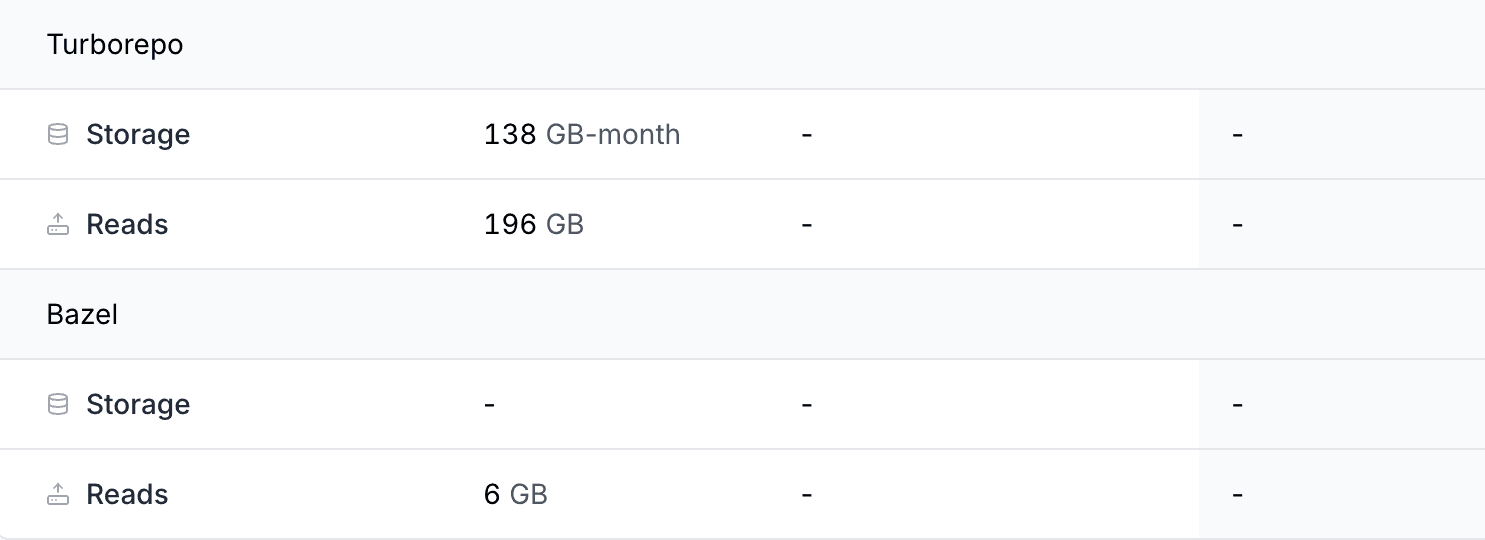
Task: Click the empty Bazel Storage usage dash
Action: [x=490, y=405]
